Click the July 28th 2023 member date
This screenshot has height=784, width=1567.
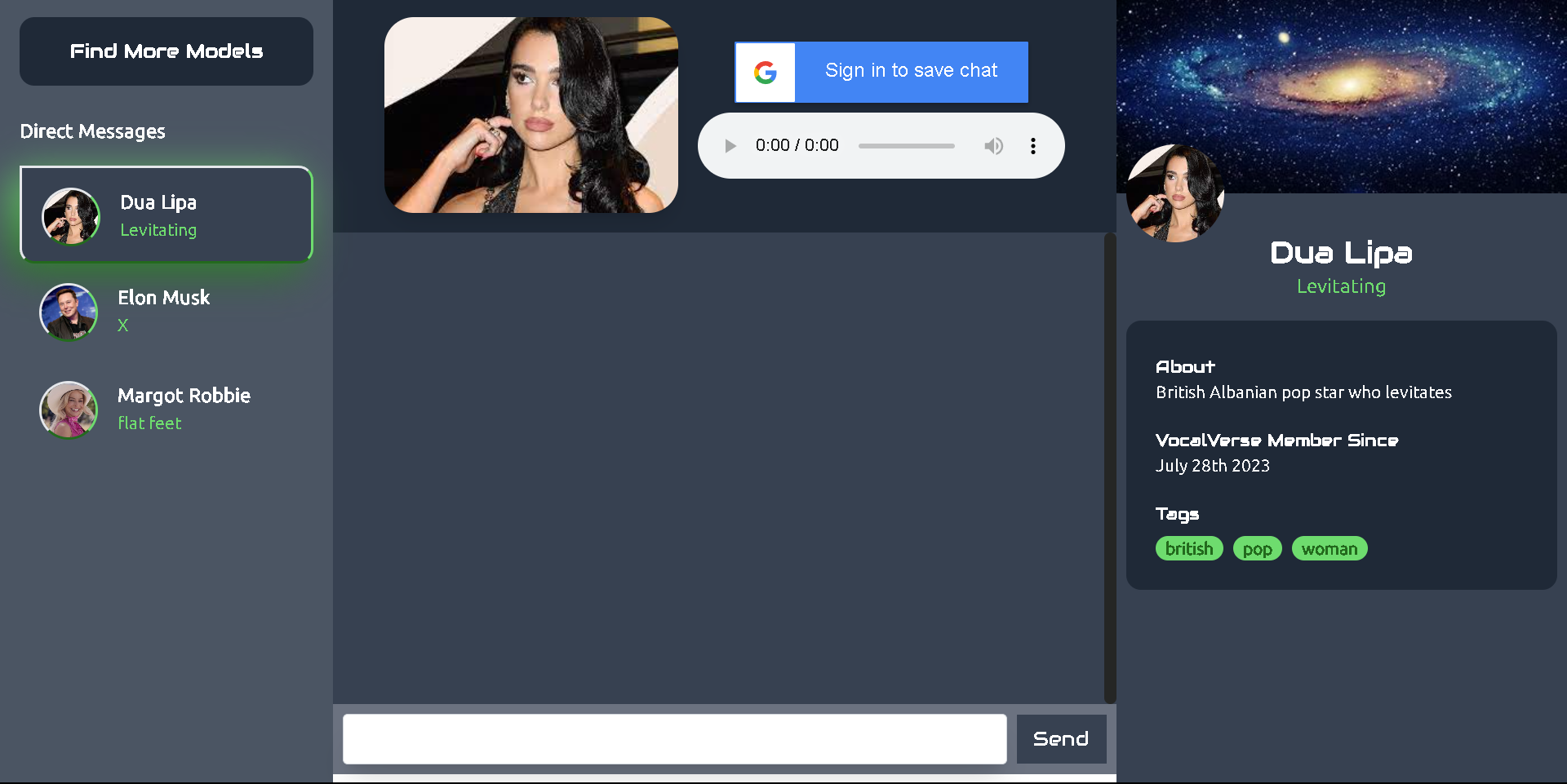(1213, 466)
